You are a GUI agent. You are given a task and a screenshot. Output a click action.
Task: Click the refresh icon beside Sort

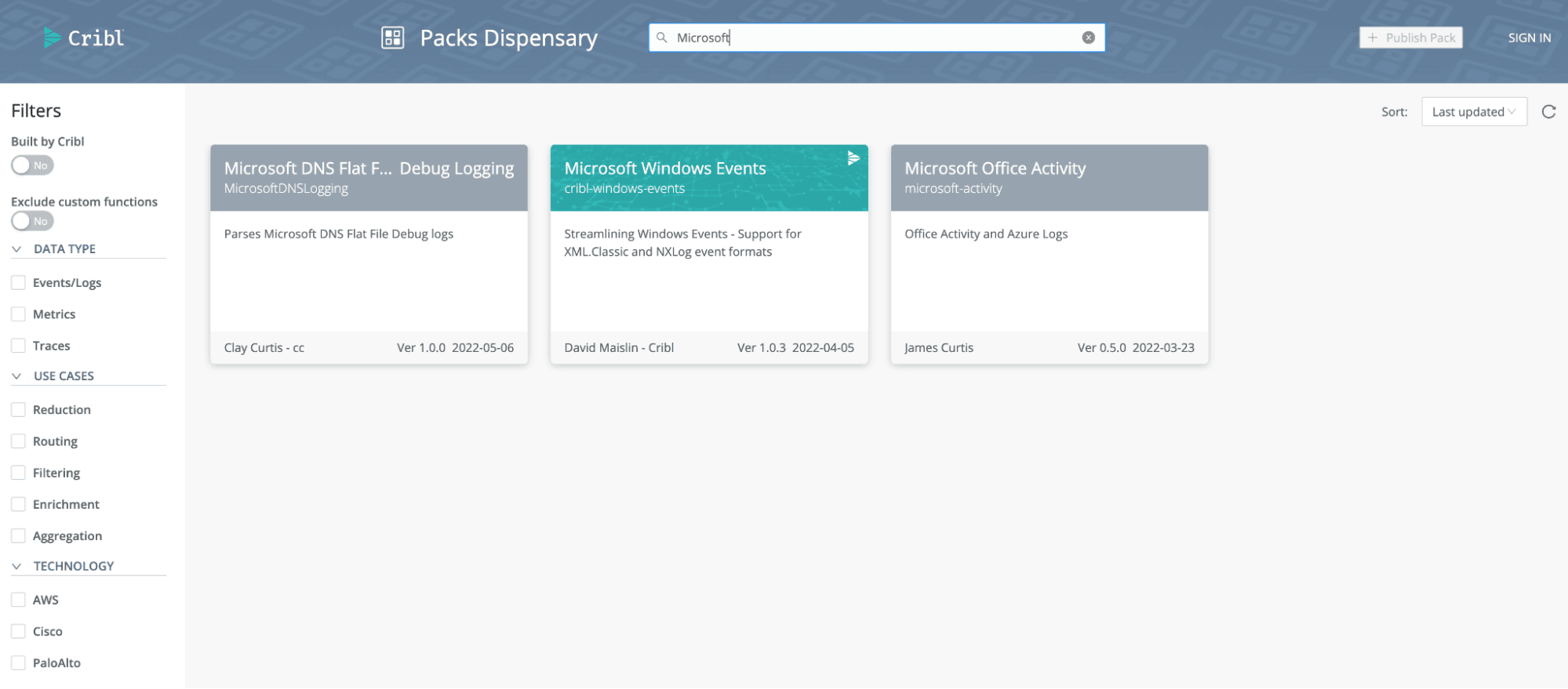[x=1548, y=112]
